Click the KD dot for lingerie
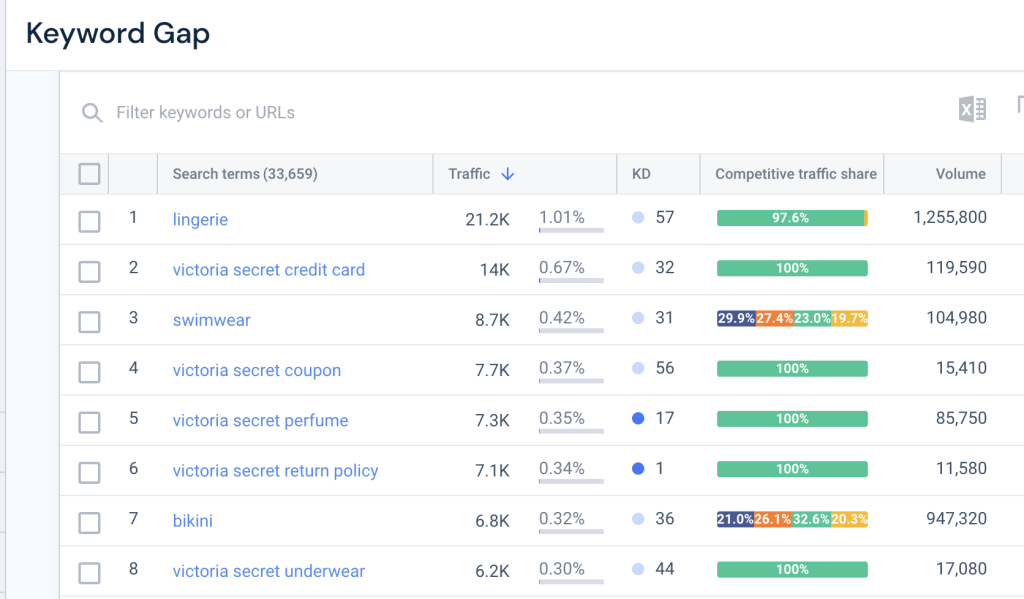 pyautogui.click(x=638, y=218)
